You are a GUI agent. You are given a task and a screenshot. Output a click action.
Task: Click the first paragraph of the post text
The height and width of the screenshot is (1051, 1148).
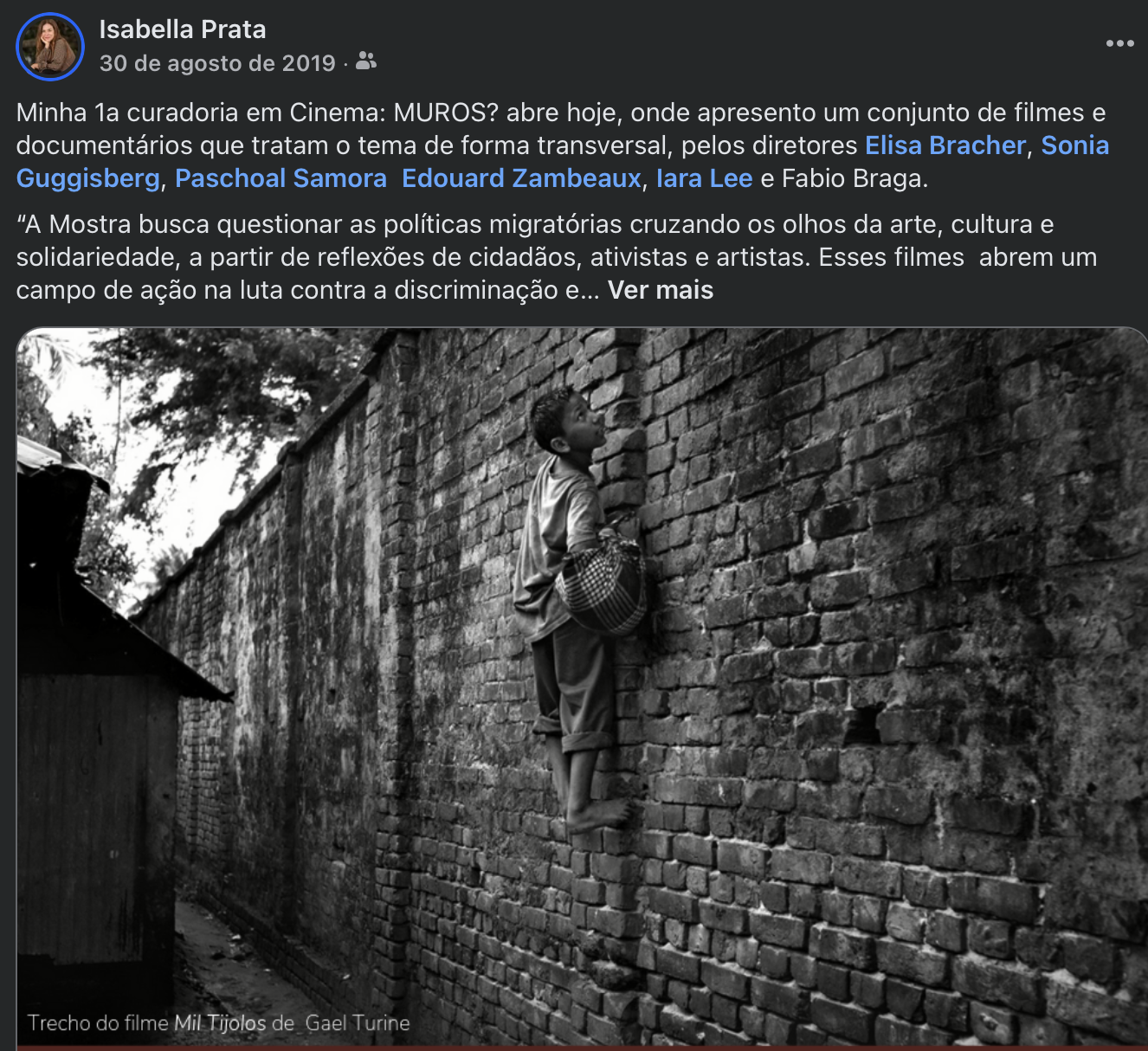(x=563, y=145)
